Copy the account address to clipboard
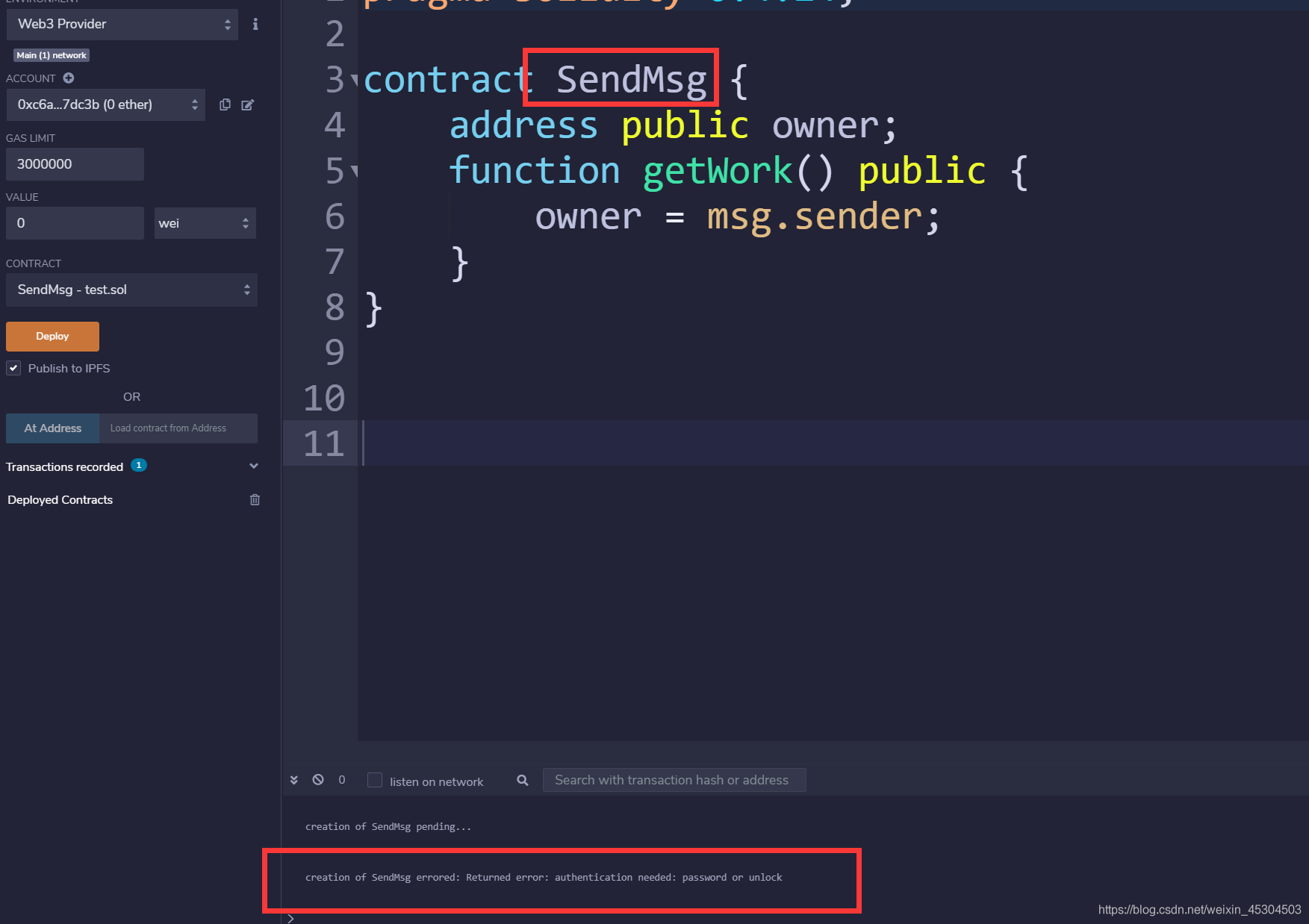Image resolution: width=1309 pixels, height=924 pixels. coord(225,104)
